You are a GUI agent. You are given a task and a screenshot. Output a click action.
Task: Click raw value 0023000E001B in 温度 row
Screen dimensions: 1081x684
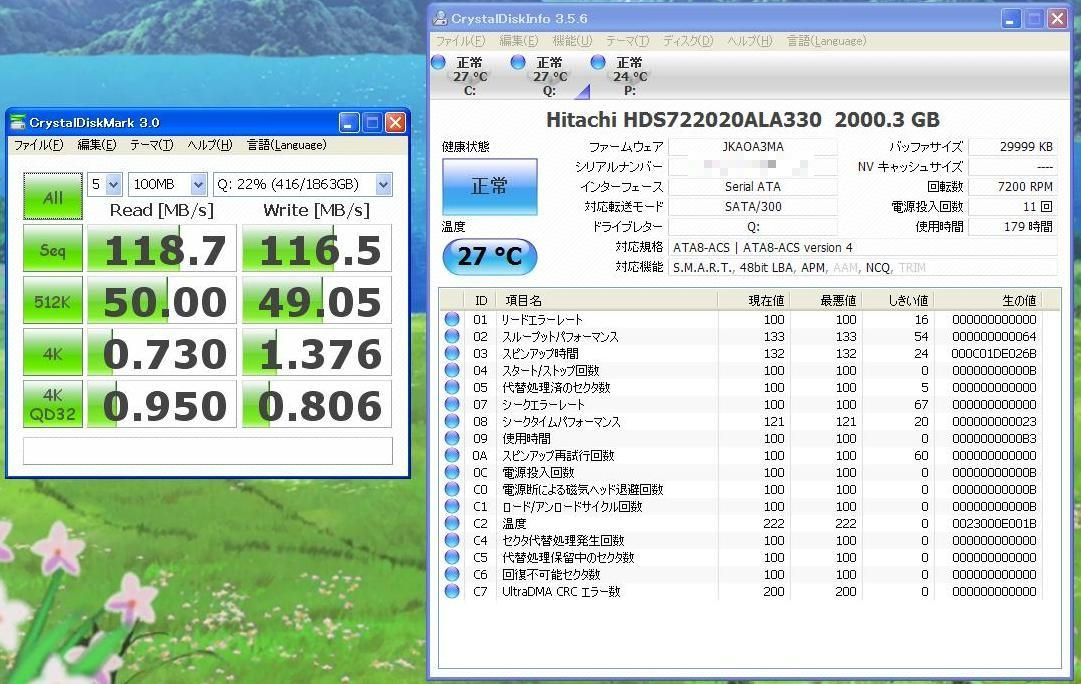click(x=994, y=523)
